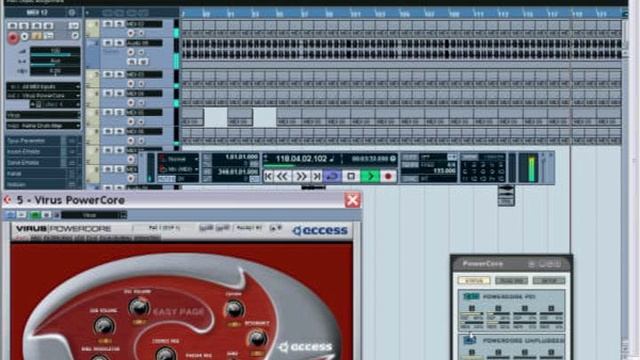This screenshot has height=360, width=640.
Task: Mute the Audio 08 track
Action: click(x=108, y=43)
